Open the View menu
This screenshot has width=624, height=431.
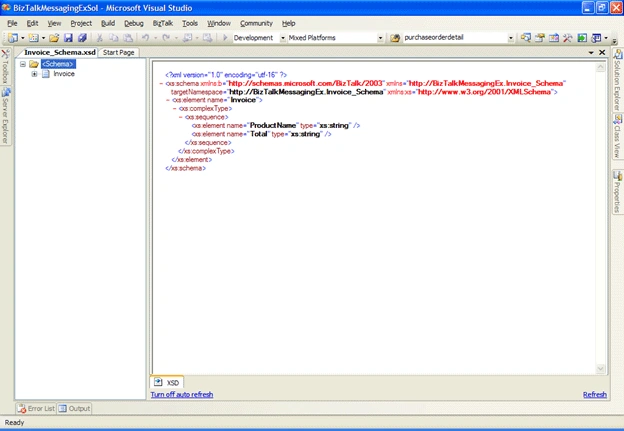tap(54, 23)
